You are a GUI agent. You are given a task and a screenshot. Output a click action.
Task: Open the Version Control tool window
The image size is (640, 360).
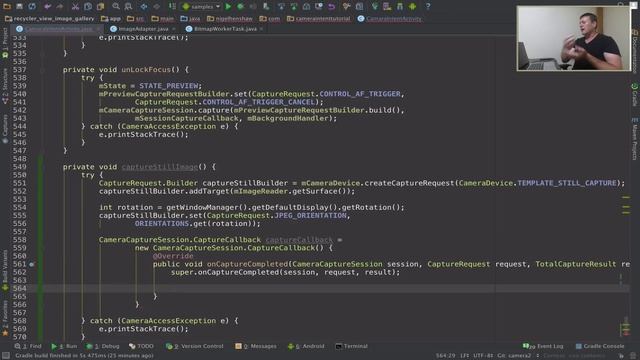pos(195,346)
